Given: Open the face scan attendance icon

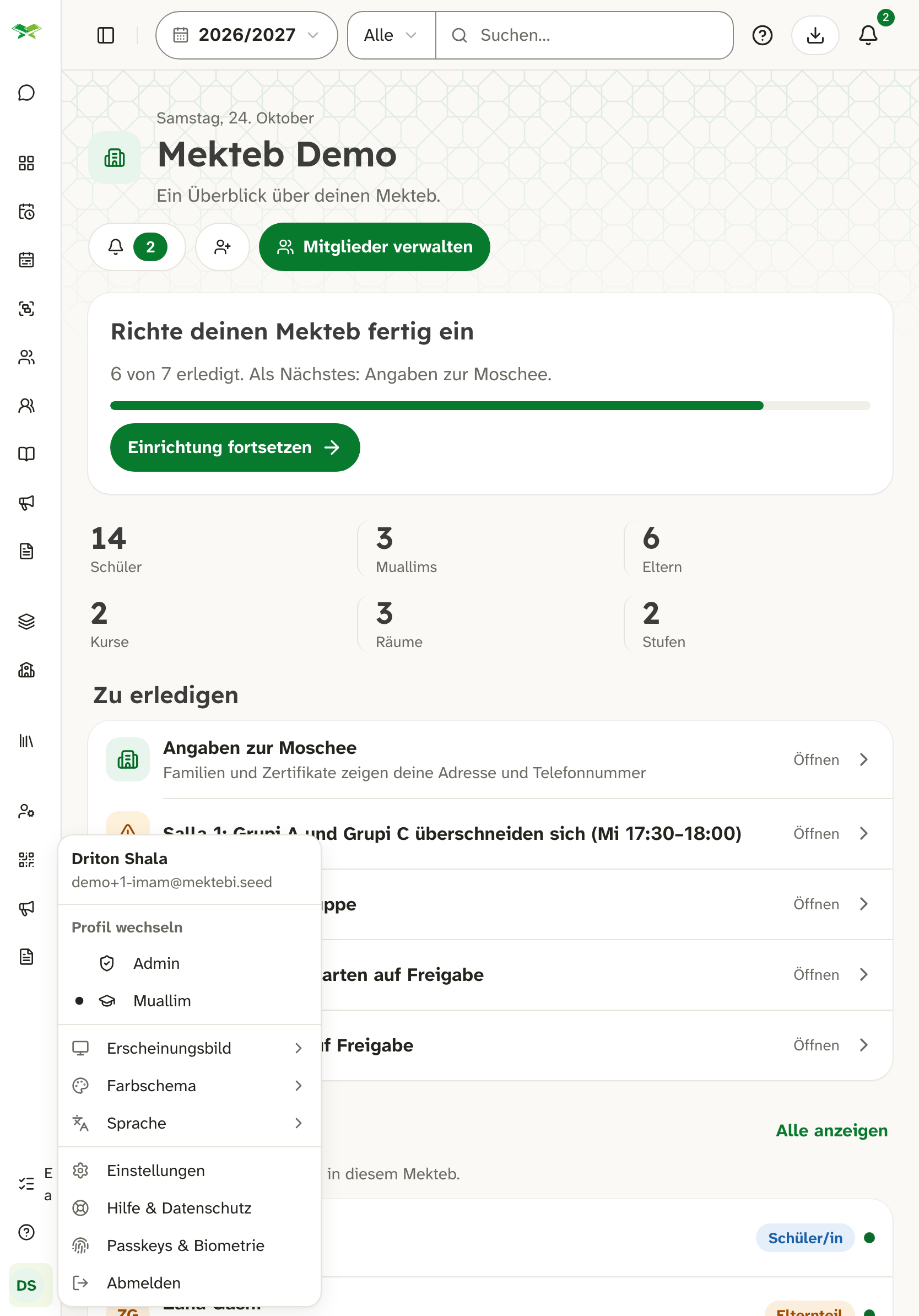Looking at the screenshot, I should pyautogui.click(x=26, y=309).
